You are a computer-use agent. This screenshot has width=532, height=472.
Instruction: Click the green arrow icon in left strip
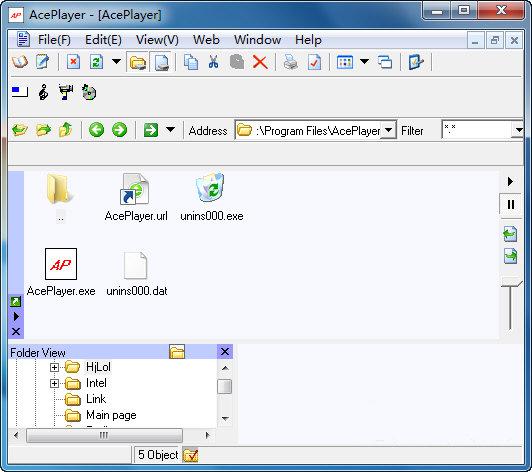[16, 301]
